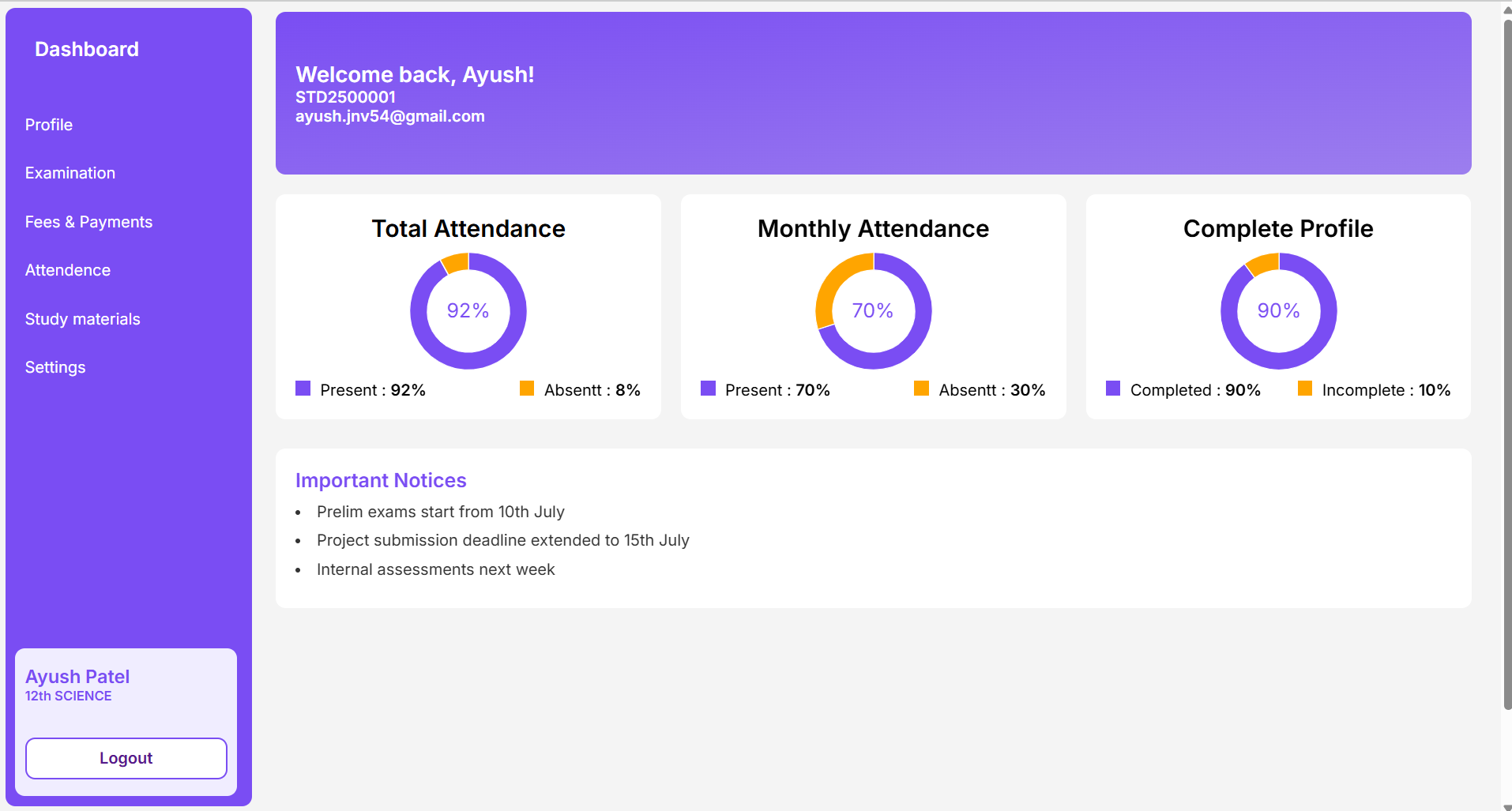This screenshot has width=1512, height=811.
Task: Open Study materials
Action: (82, 318)
